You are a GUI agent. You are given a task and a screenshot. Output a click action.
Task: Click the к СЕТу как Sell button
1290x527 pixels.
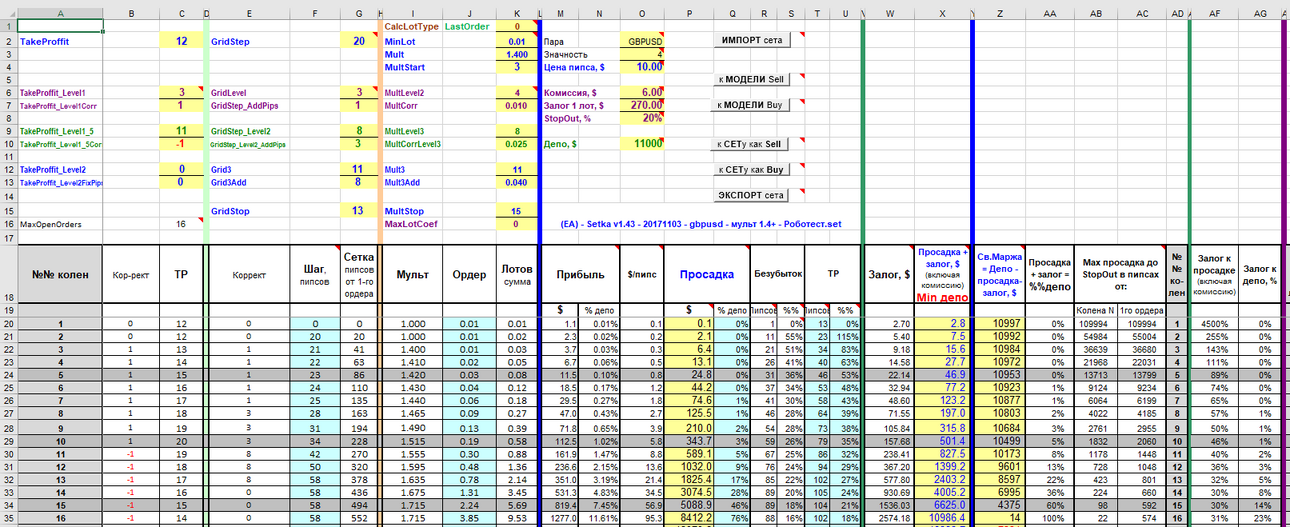(750, 144)
